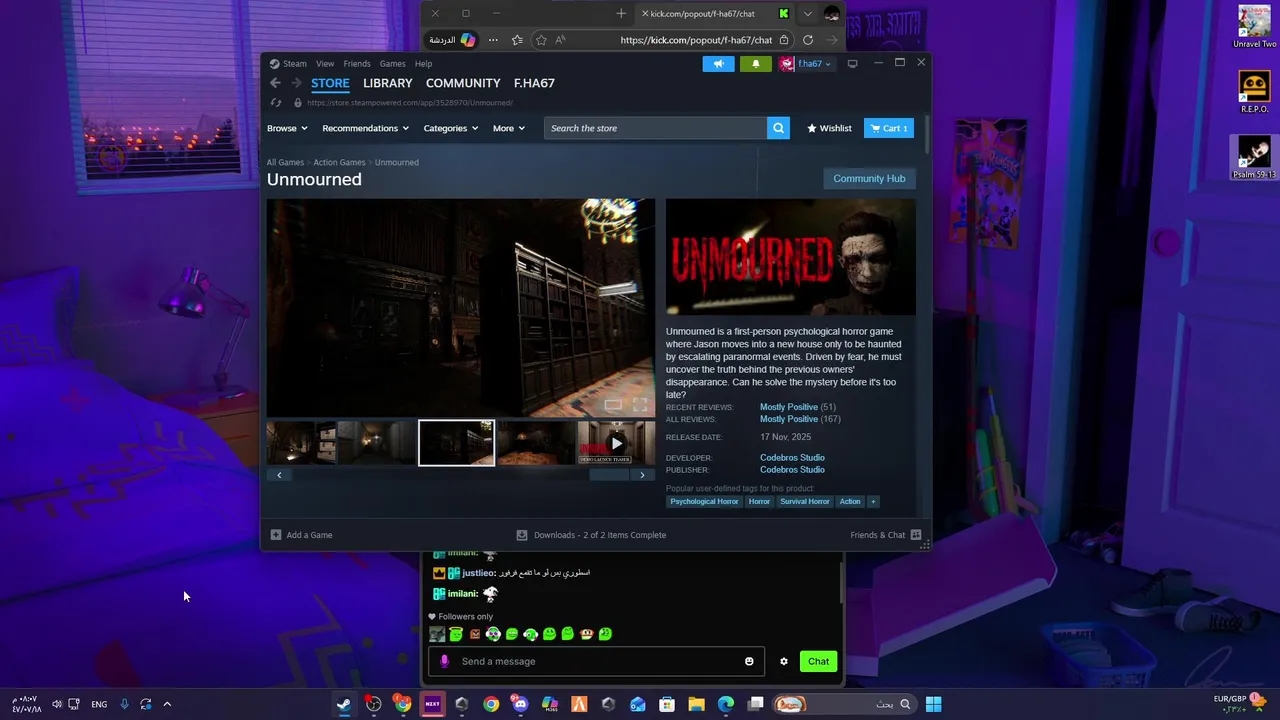
Task: Follow the Action Games breadcrumb
Action: 339,162
